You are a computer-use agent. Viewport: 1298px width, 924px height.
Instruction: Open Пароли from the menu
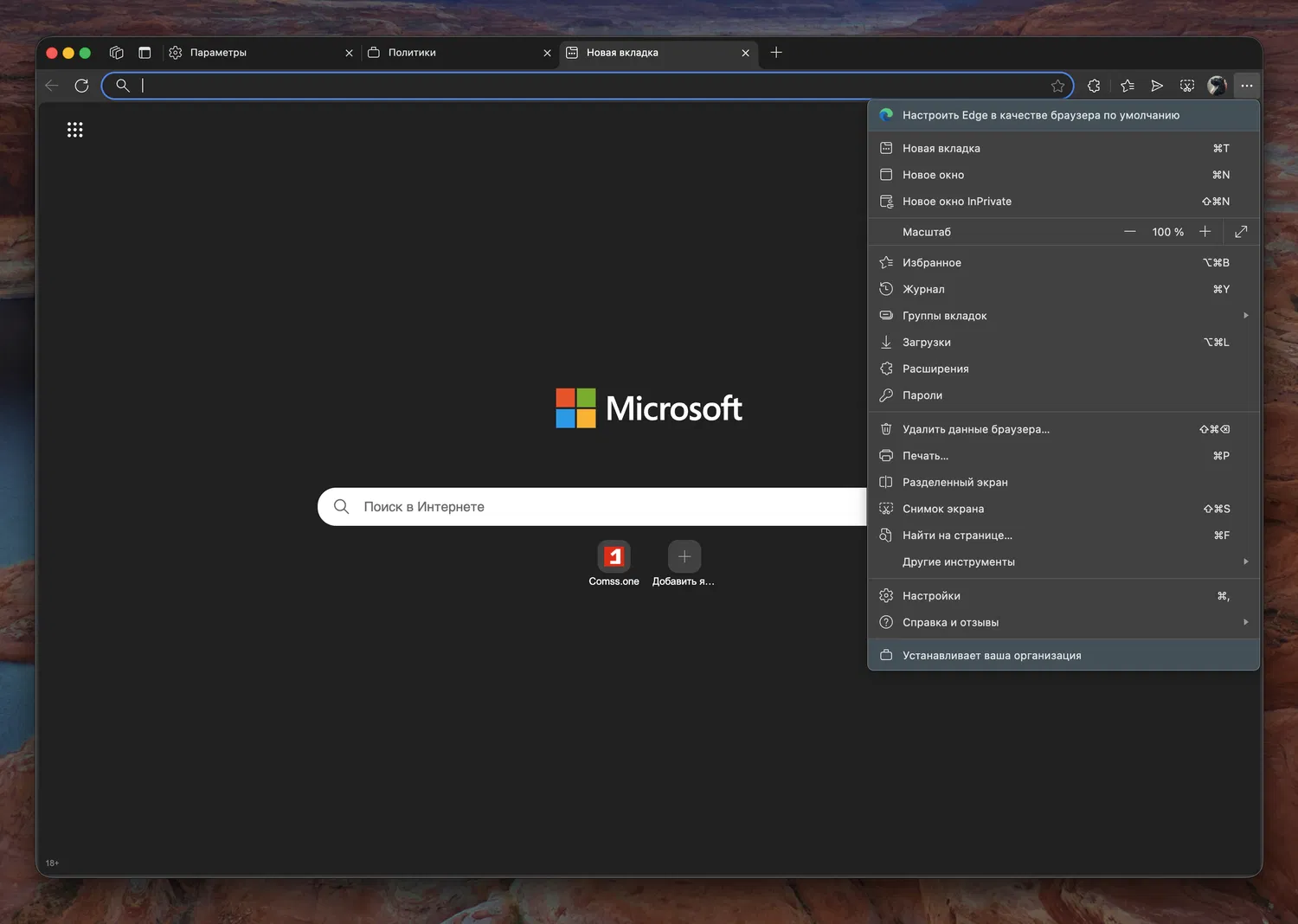pyautogui.click(x=1063, y=395)
